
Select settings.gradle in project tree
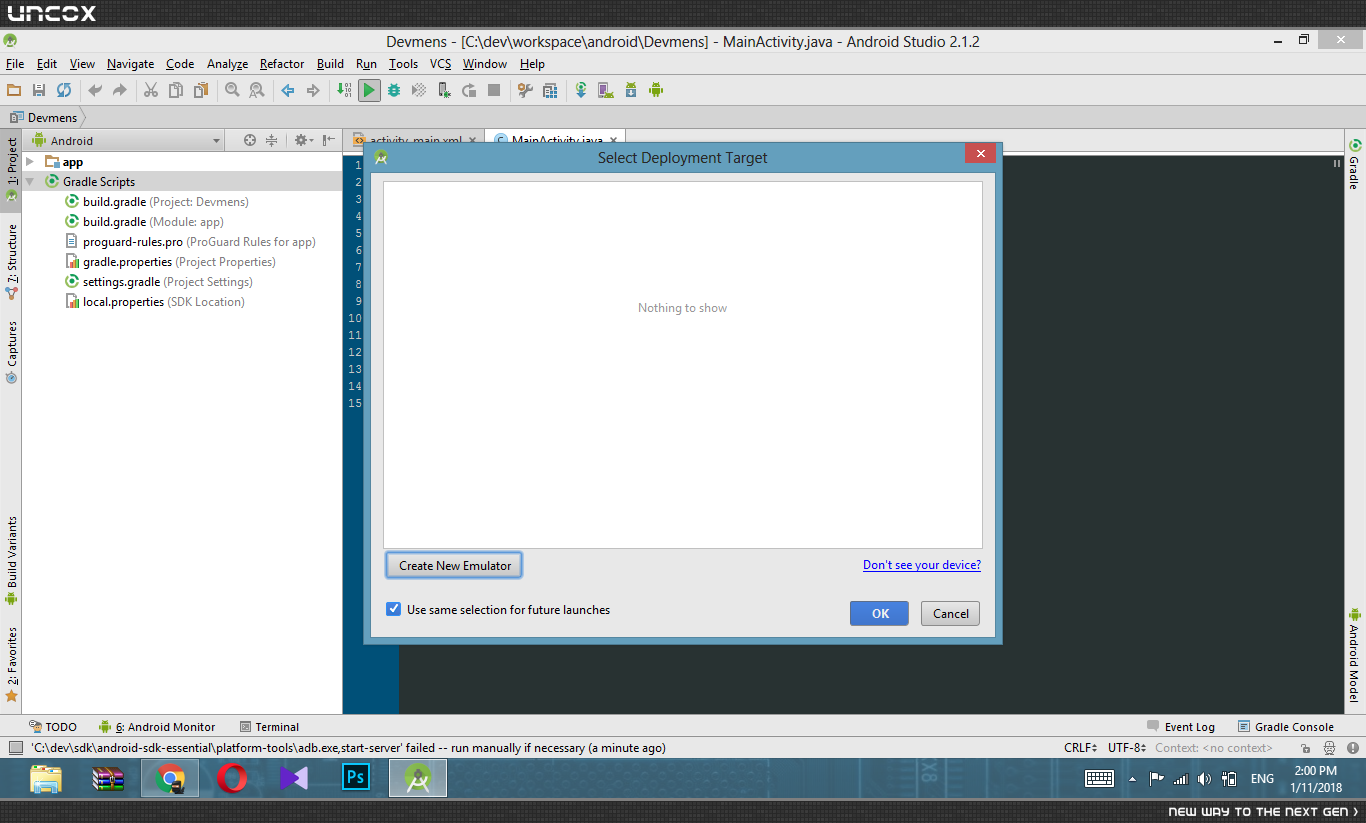tap(159, 282)
